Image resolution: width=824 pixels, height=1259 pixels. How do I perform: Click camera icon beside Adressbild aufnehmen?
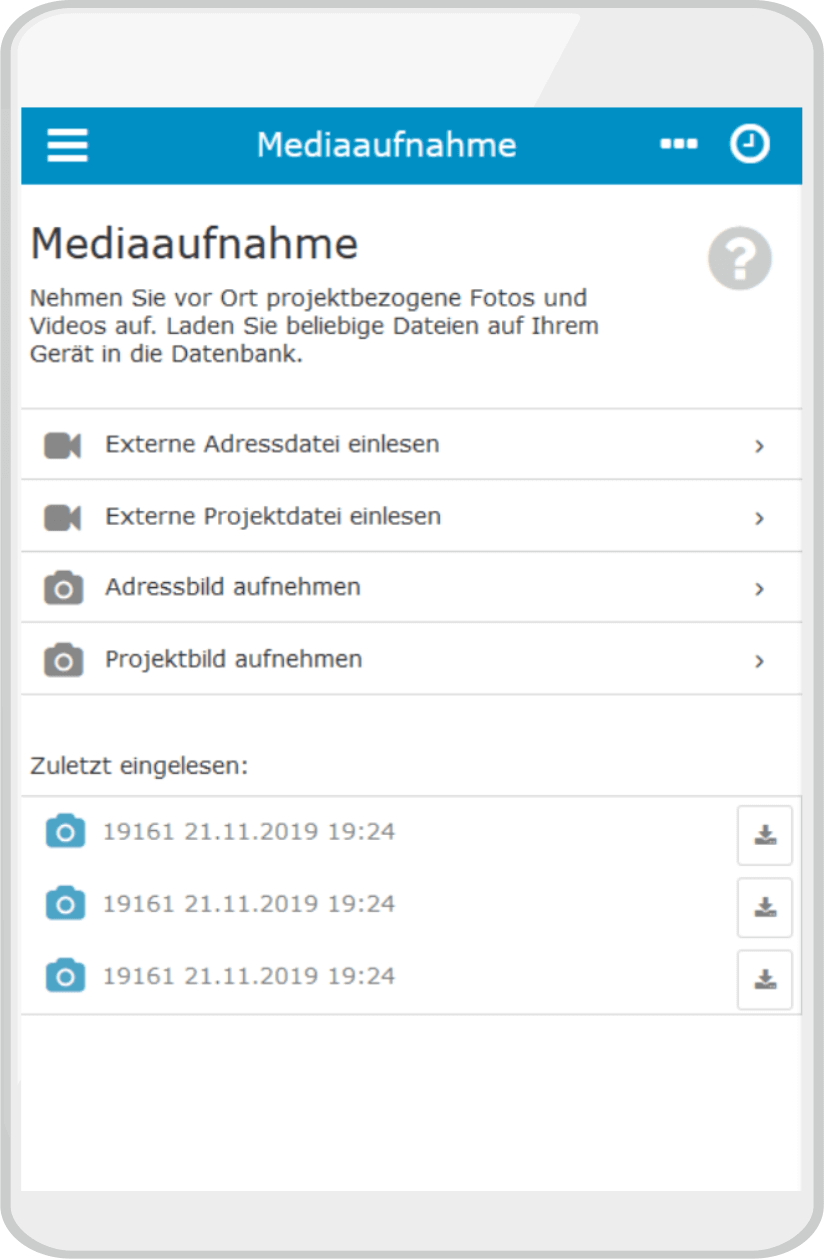tap(63, 588)
